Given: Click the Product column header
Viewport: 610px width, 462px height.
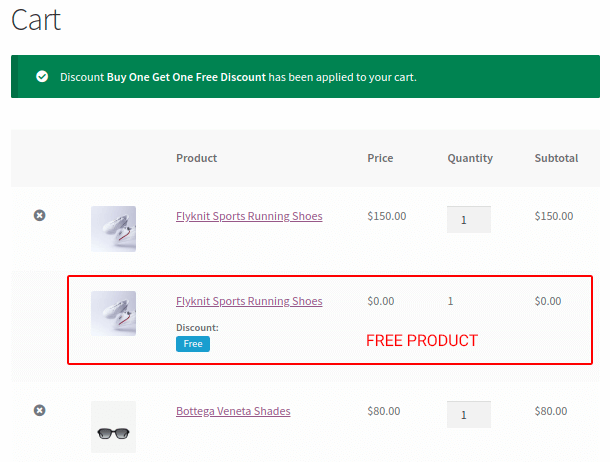Looking at the screenshot, I should coord(196,158).
